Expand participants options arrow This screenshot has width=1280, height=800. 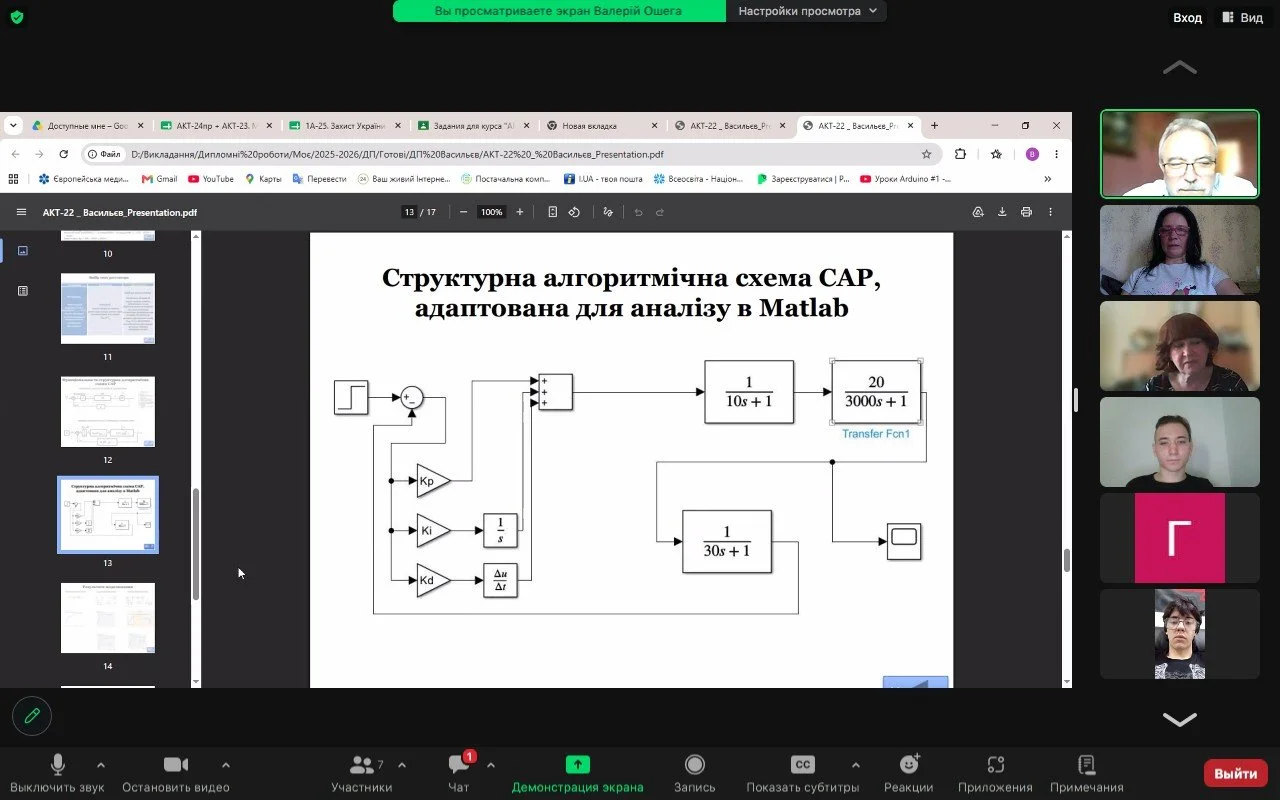402,765
